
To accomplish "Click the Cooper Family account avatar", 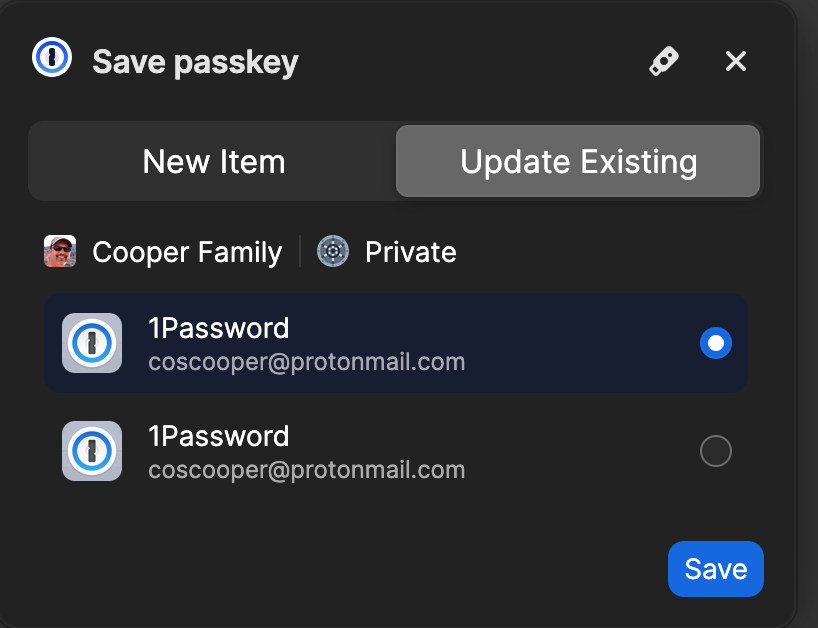I will tap(60, 251).
